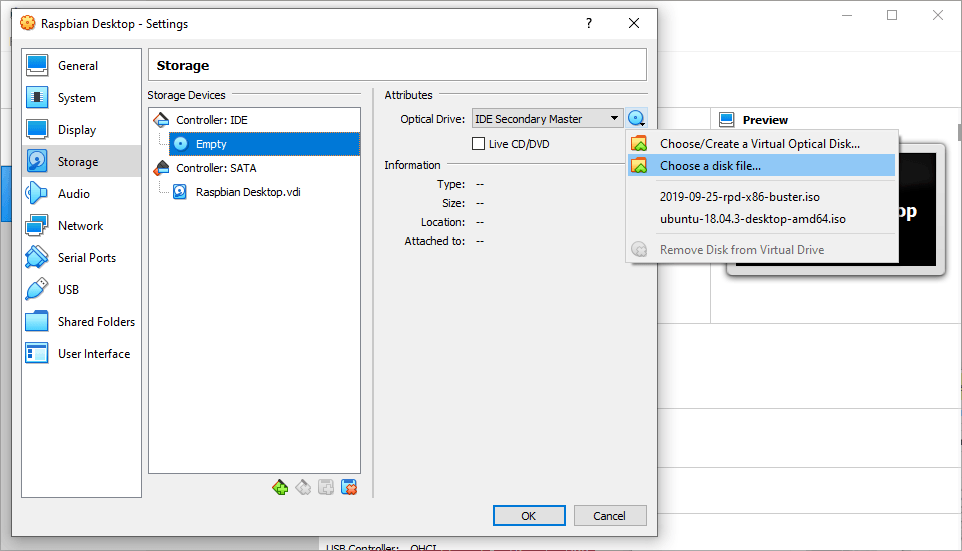Open the Shared Folders settings category

pos(81,322)
